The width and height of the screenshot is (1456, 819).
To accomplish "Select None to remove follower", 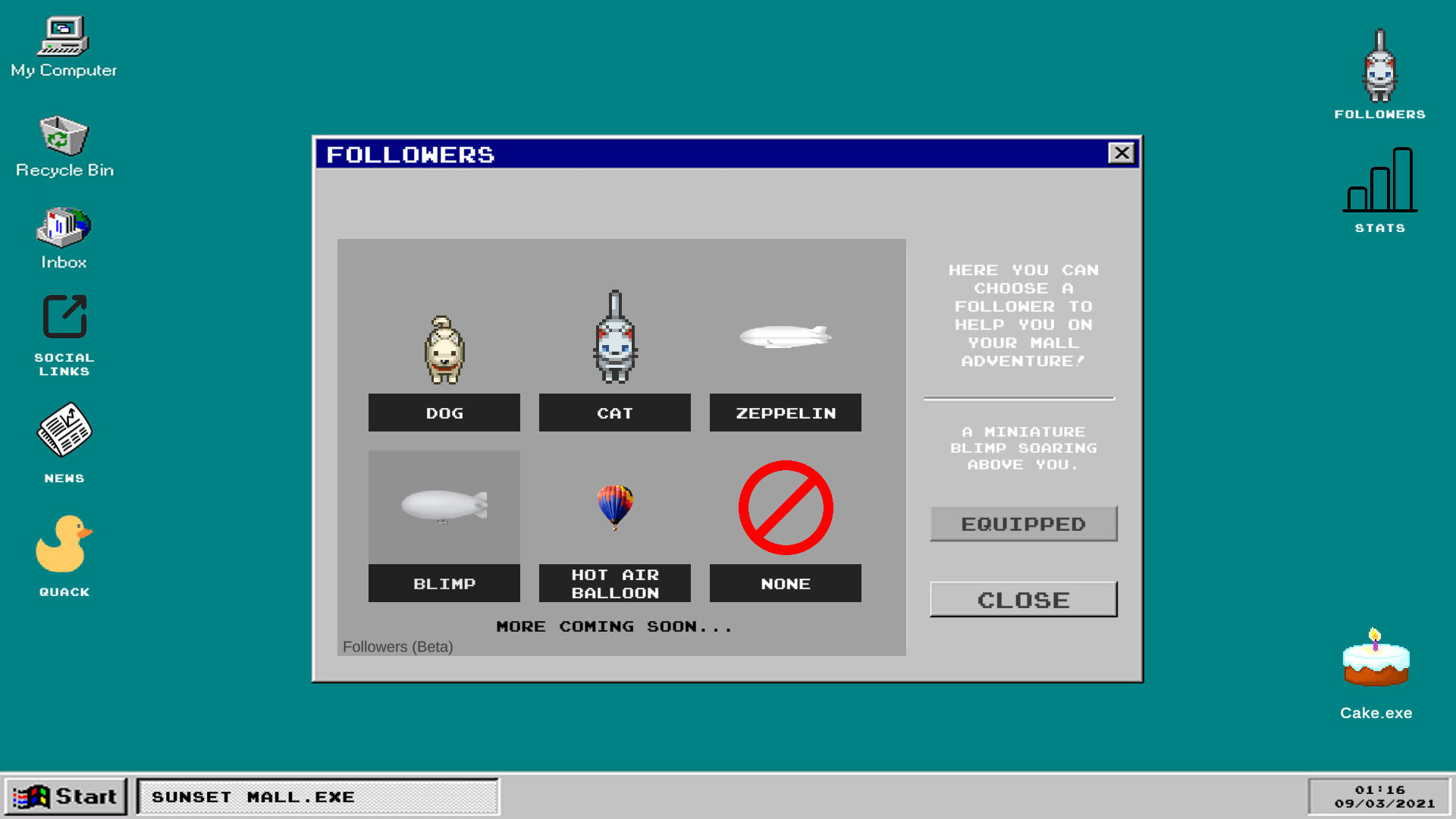I will [x=785, y=583].
